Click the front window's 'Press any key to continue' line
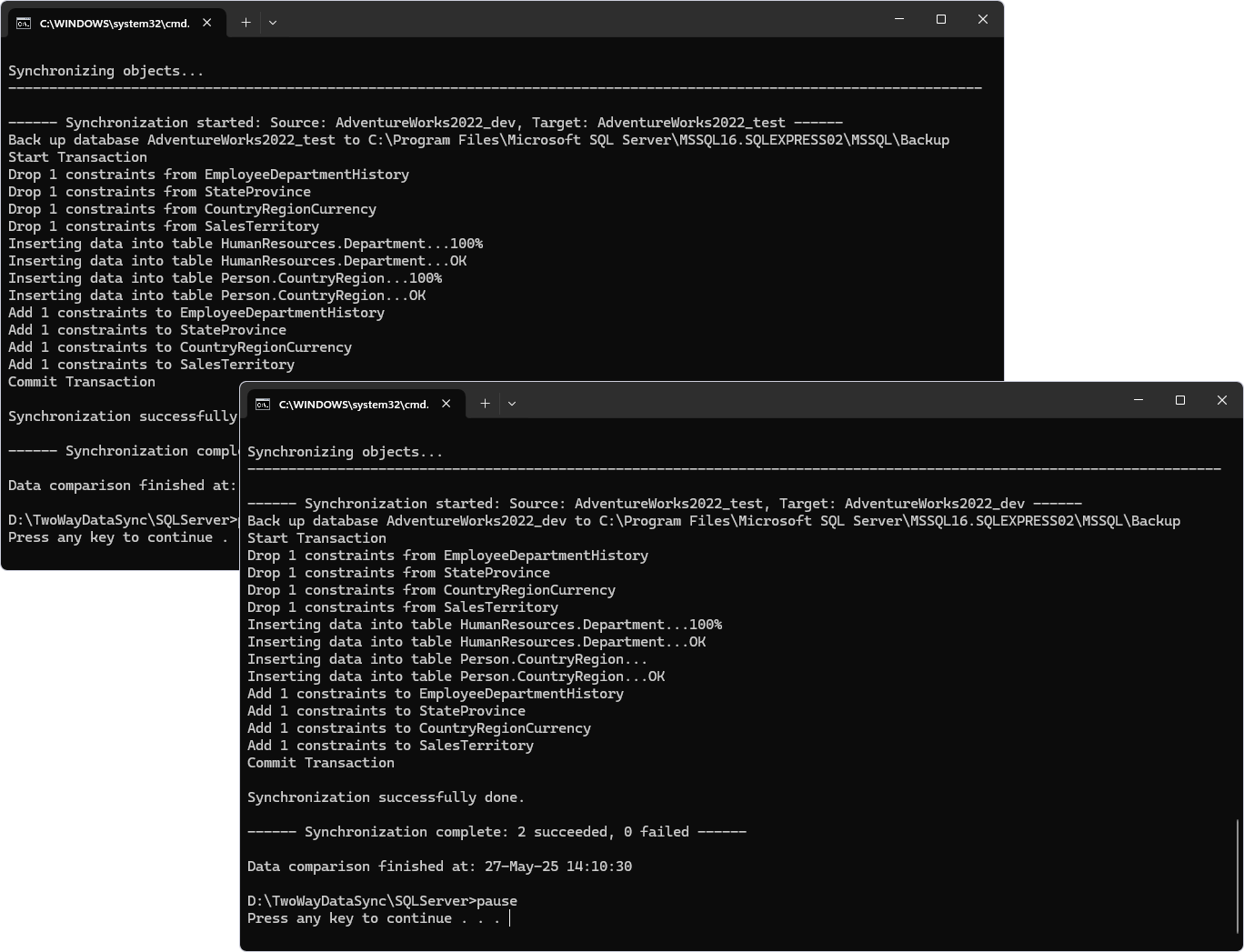The width and height of the screenshot is (1244, 952). tap(373, 918)
